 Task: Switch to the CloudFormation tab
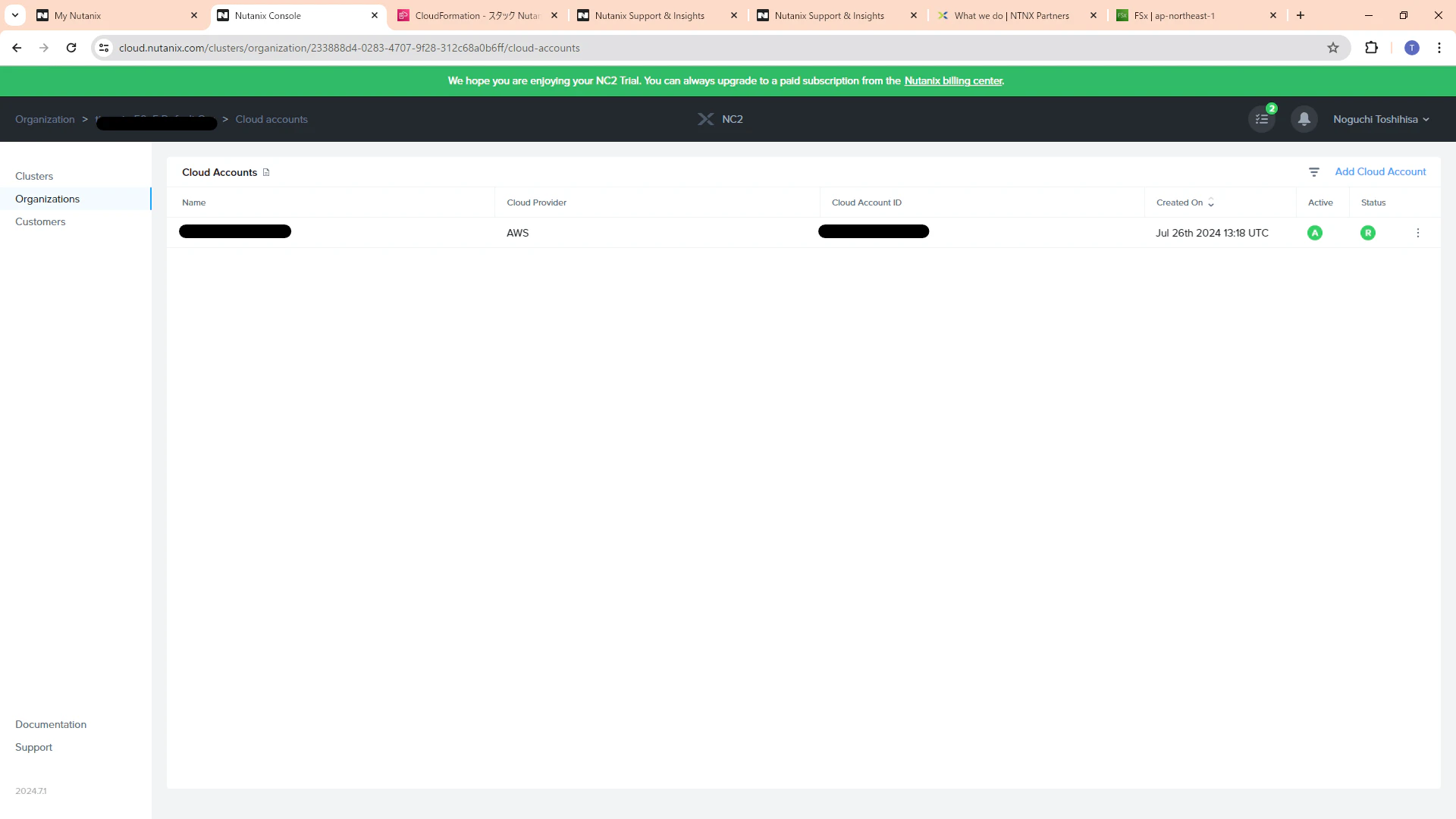pyautogui.click(x=478, y=15)
